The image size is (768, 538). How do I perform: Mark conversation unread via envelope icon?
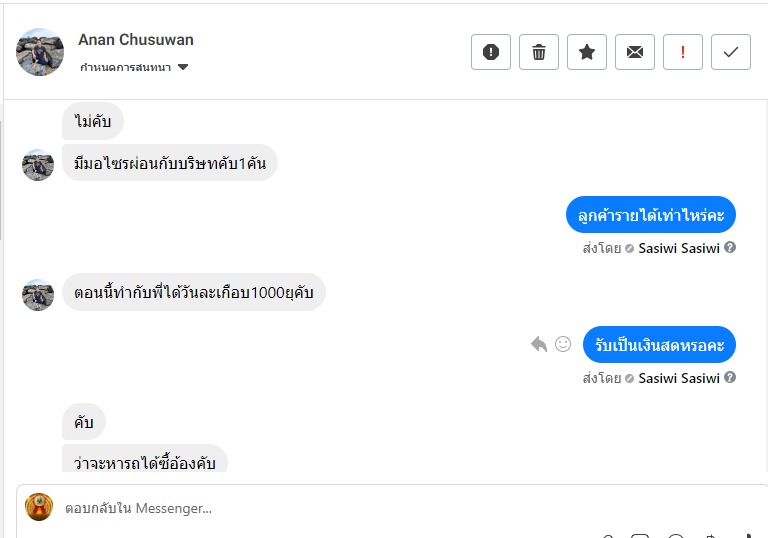click(x=635, y=52)
